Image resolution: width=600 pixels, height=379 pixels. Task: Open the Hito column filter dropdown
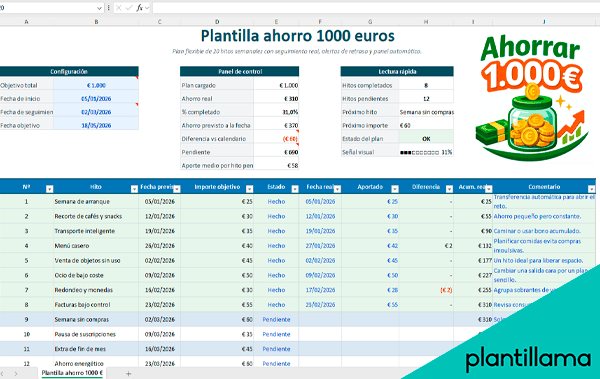[x=134, y=189]
